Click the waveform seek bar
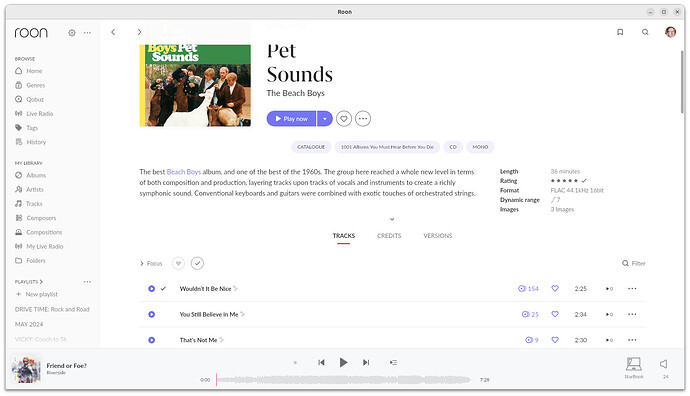This screenshot has width=690, height=396. (344, 380)
